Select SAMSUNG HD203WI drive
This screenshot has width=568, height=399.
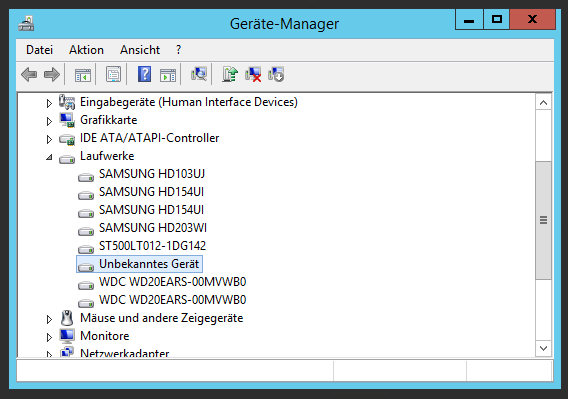pos(153,228)
